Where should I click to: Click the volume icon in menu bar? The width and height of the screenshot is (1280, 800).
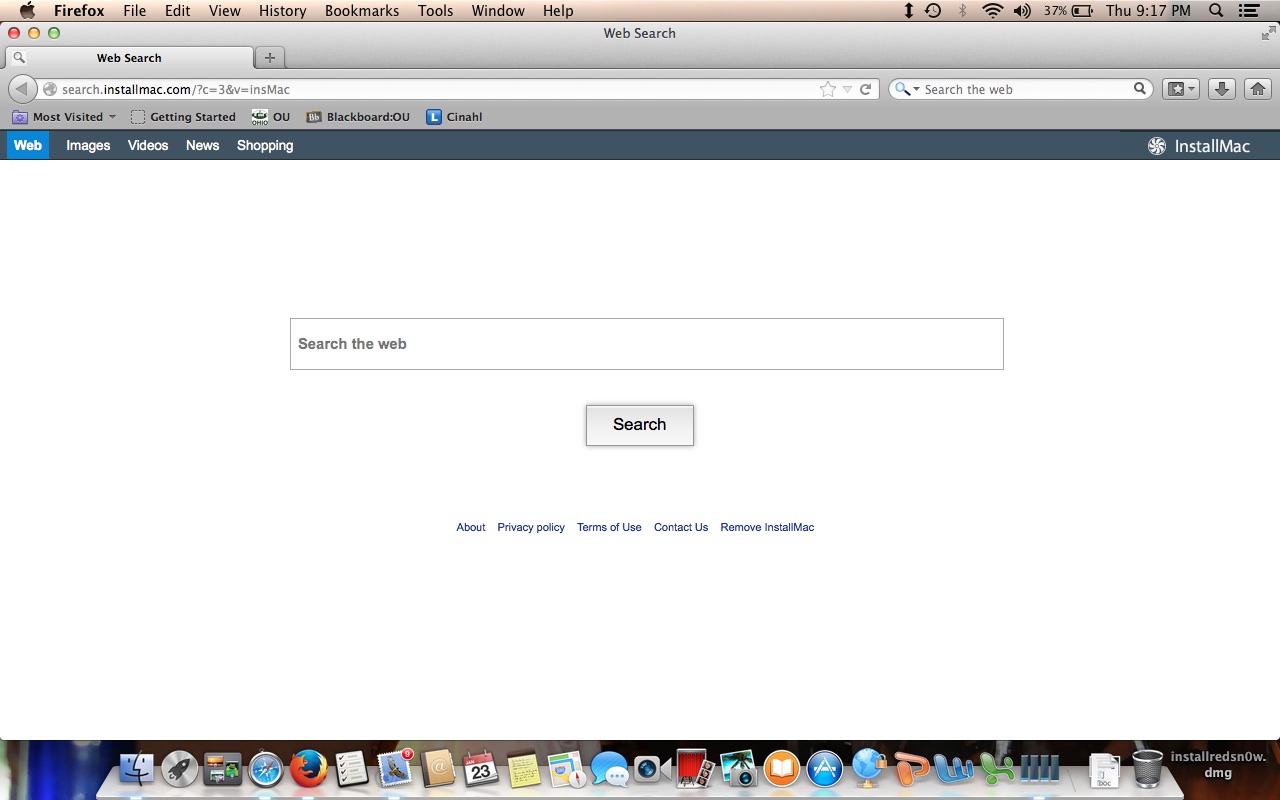1022,11
